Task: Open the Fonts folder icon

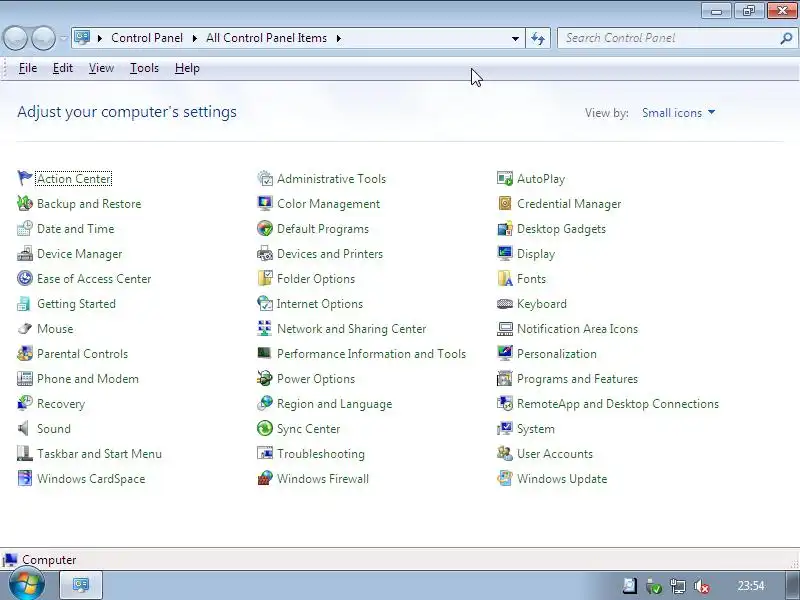Action: point(505,278)
